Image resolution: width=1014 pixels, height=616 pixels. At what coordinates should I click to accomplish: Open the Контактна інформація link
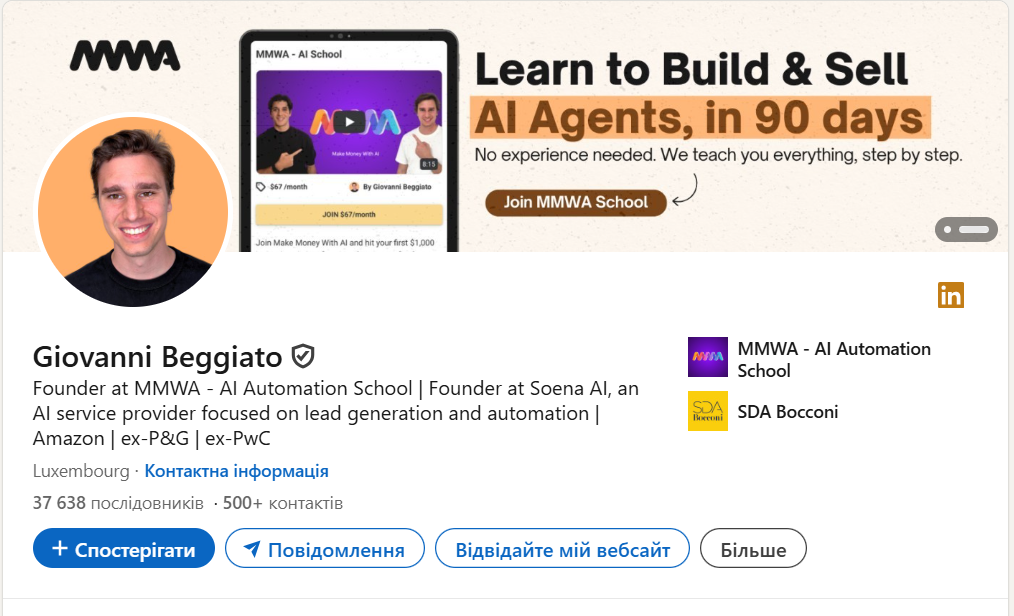[237, 471]
